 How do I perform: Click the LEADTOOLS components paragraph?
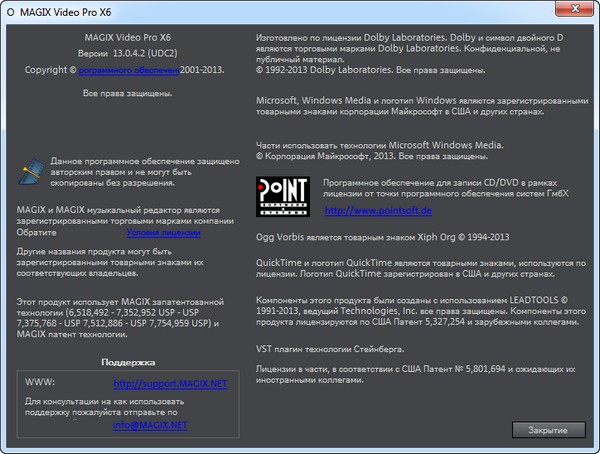pos(421,311)
